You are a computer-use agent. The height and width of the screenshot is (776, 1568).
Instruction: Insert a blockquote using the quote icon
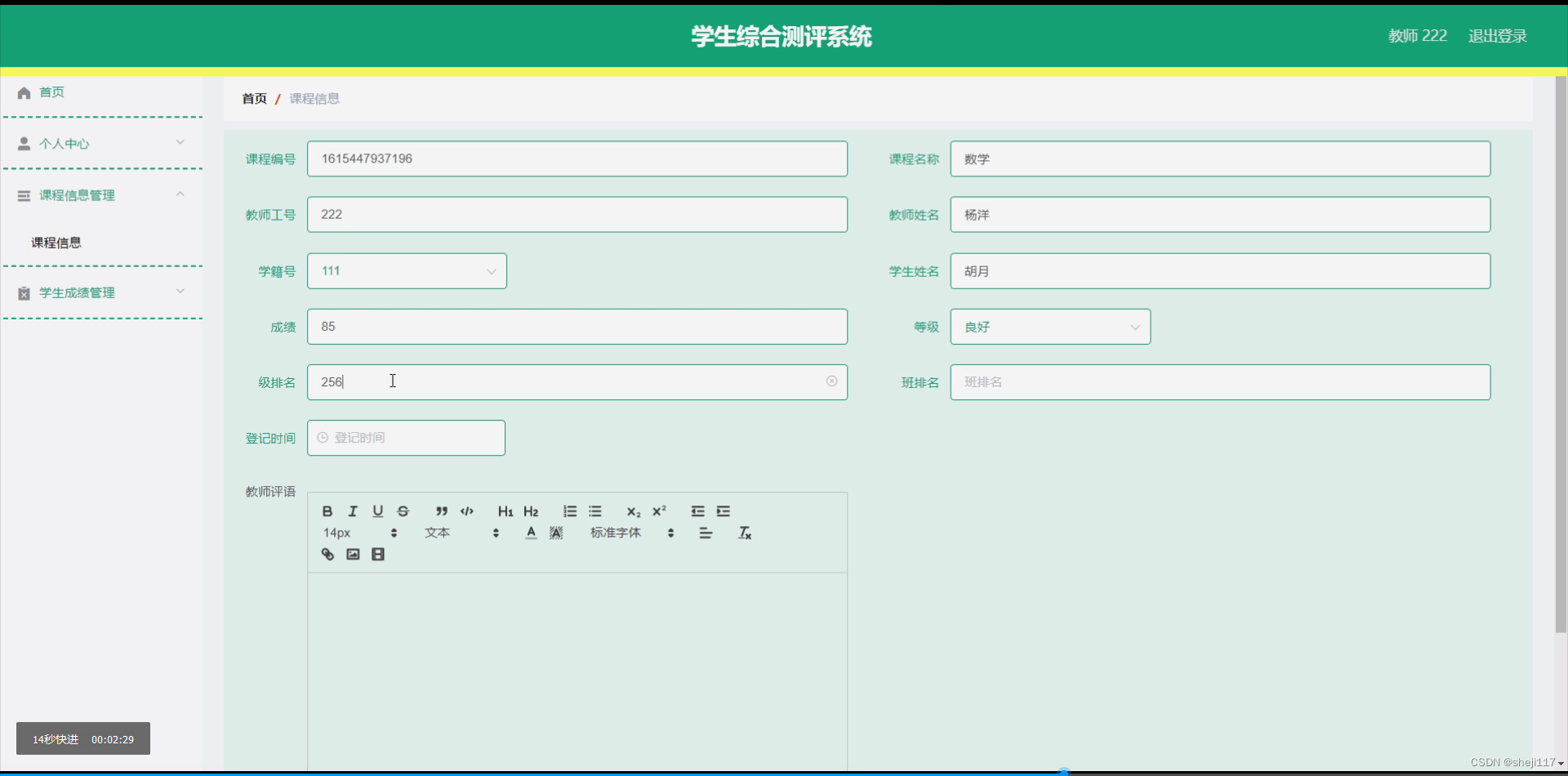442,511
